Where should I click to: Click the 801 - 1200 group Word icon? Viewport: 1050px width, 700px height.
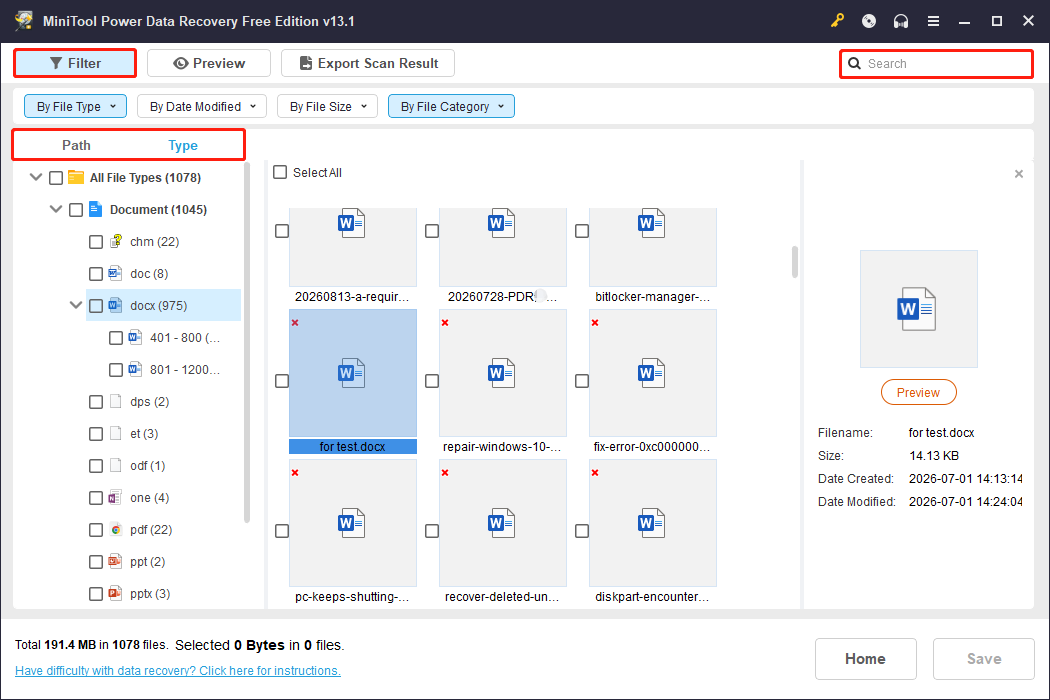[x=135, y=369]
